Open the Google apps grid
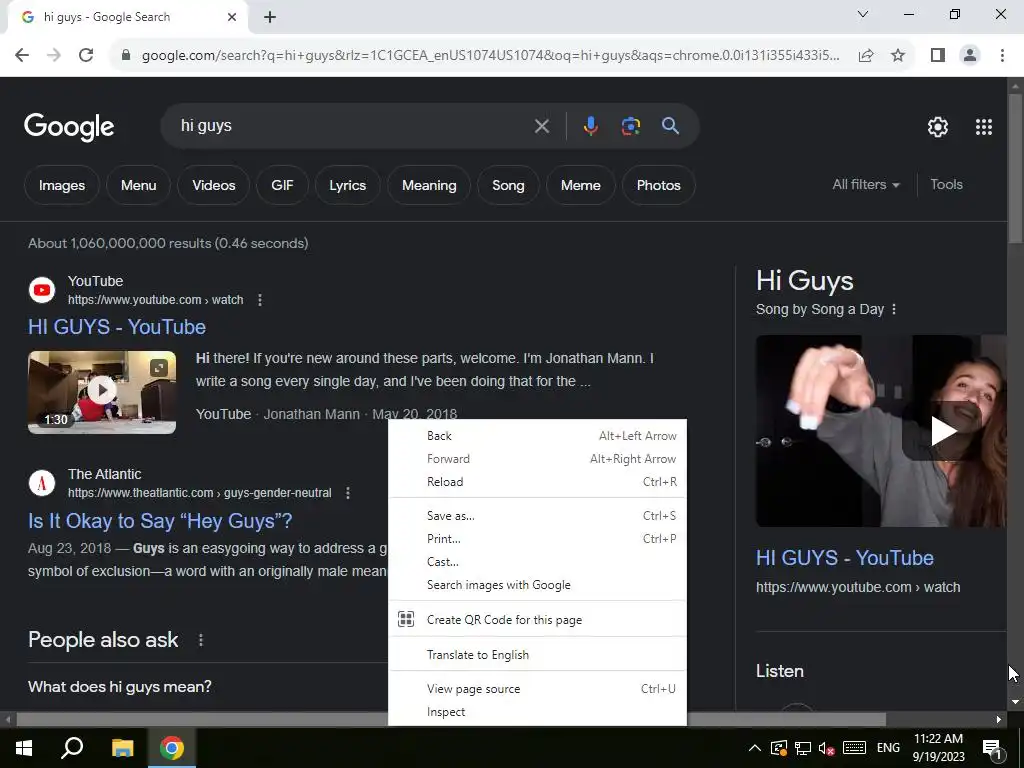Screen dimensions: 1024x768 tap(984, 127)
